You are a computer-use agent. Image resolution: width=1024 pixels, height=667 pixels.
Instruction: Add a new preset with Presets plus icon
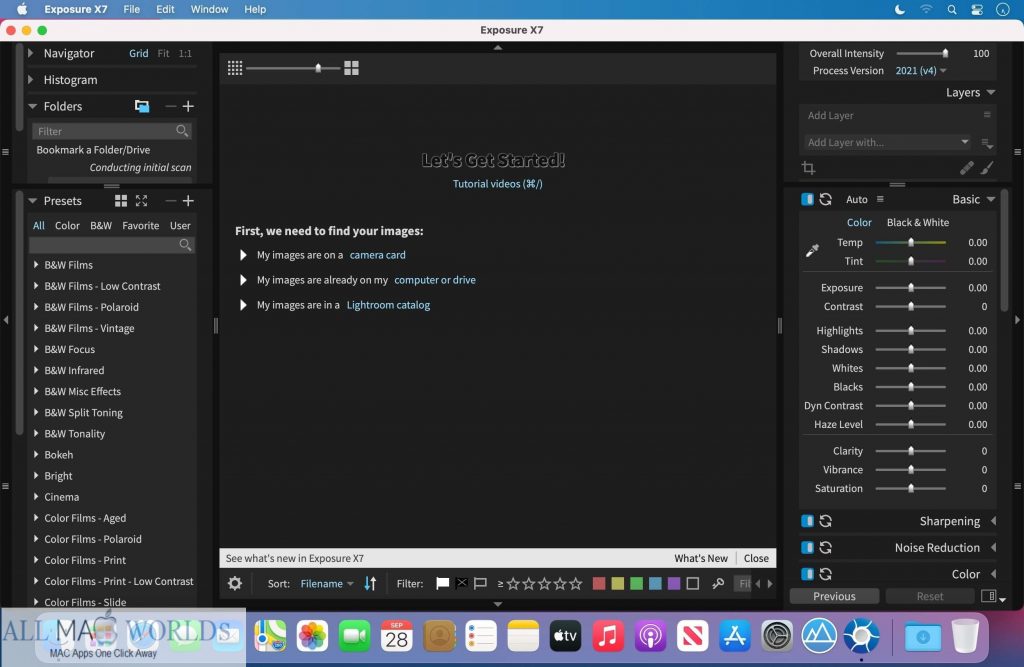pos(188,201)
